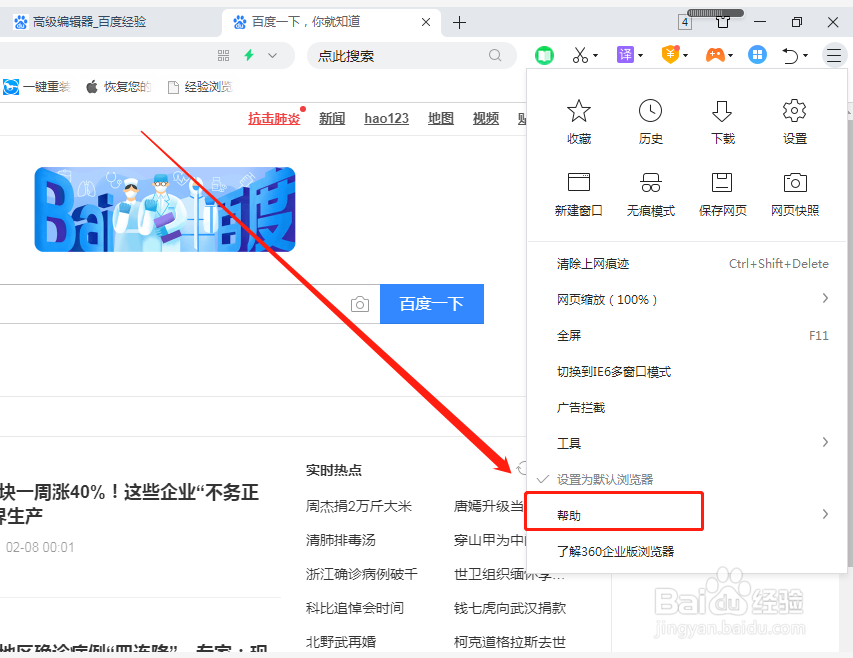Click the camera image search icon
The width and height of the screenshot is (853, 658).
click(360, 304)
